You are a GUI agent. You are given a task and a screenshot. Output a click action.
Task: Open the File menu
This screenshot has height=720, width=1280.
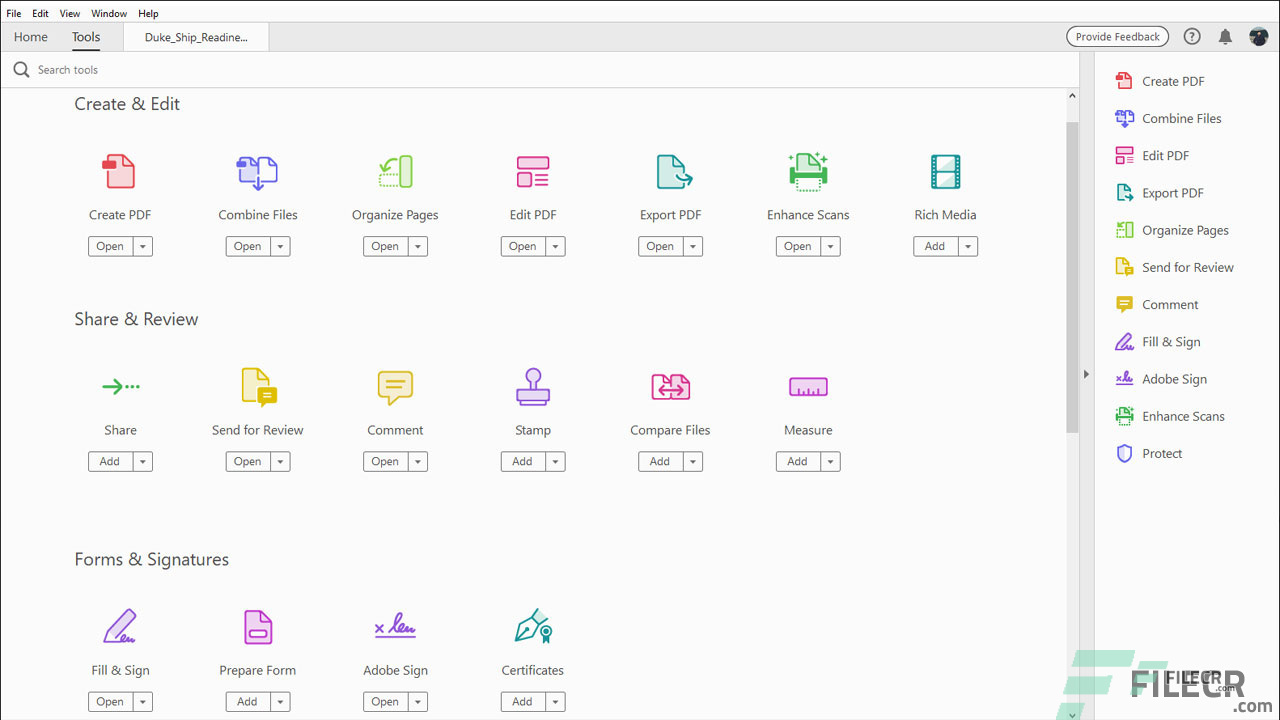(x=14, y=14)
